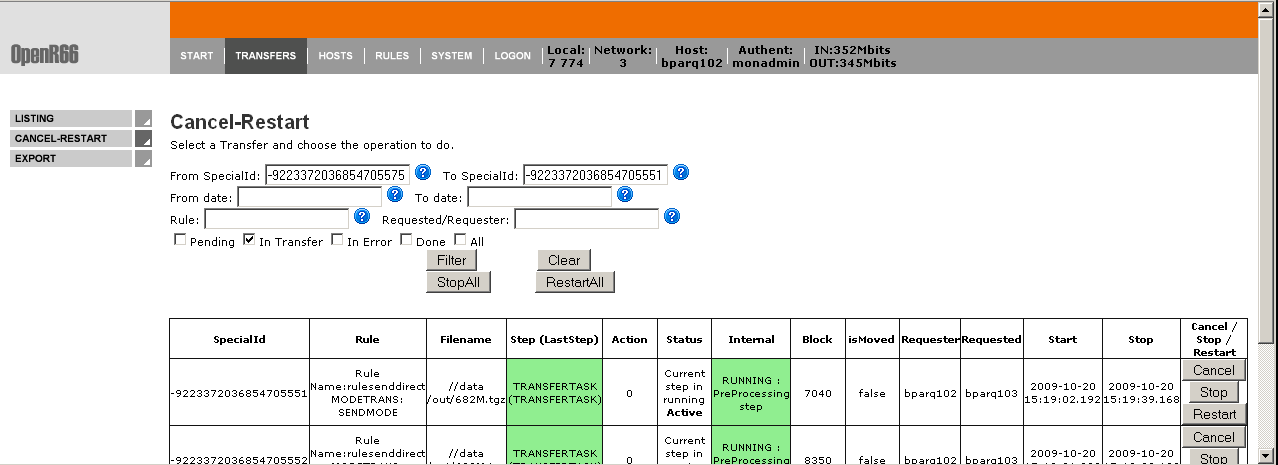This screenshot has width=1278, height=465.
Task: Open the HOSTS menu tab
Action: pos(336,56)
